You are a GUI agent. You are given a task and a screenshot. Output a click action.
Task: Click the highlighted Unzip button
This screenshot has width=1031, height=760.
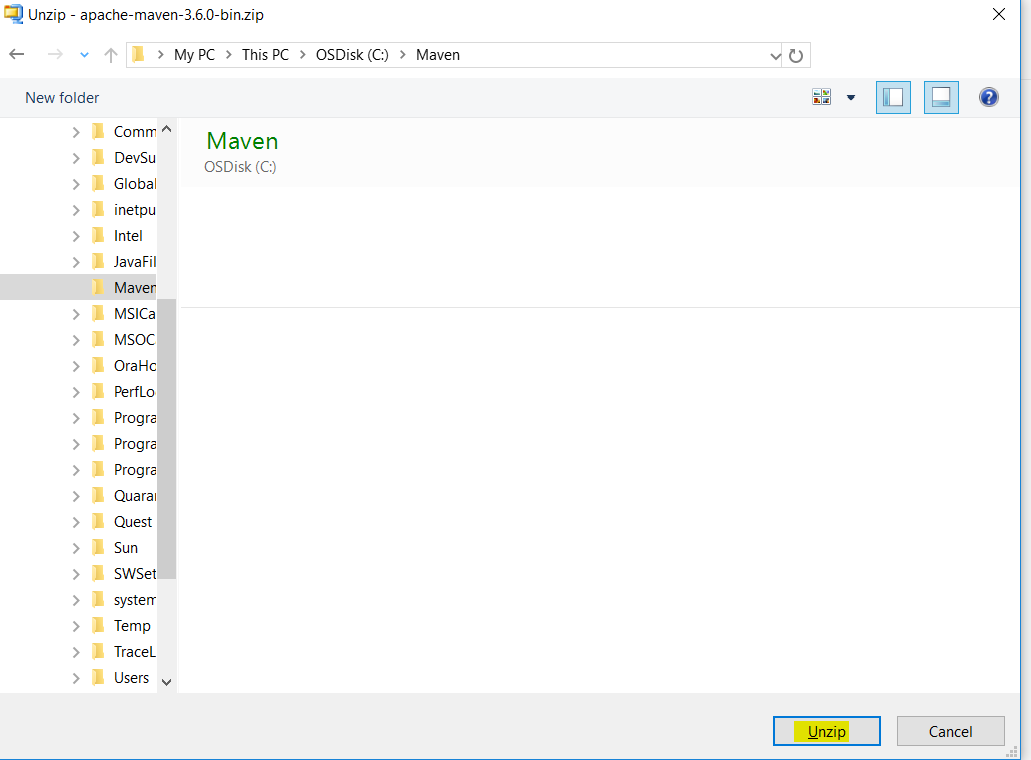(826, 731)
